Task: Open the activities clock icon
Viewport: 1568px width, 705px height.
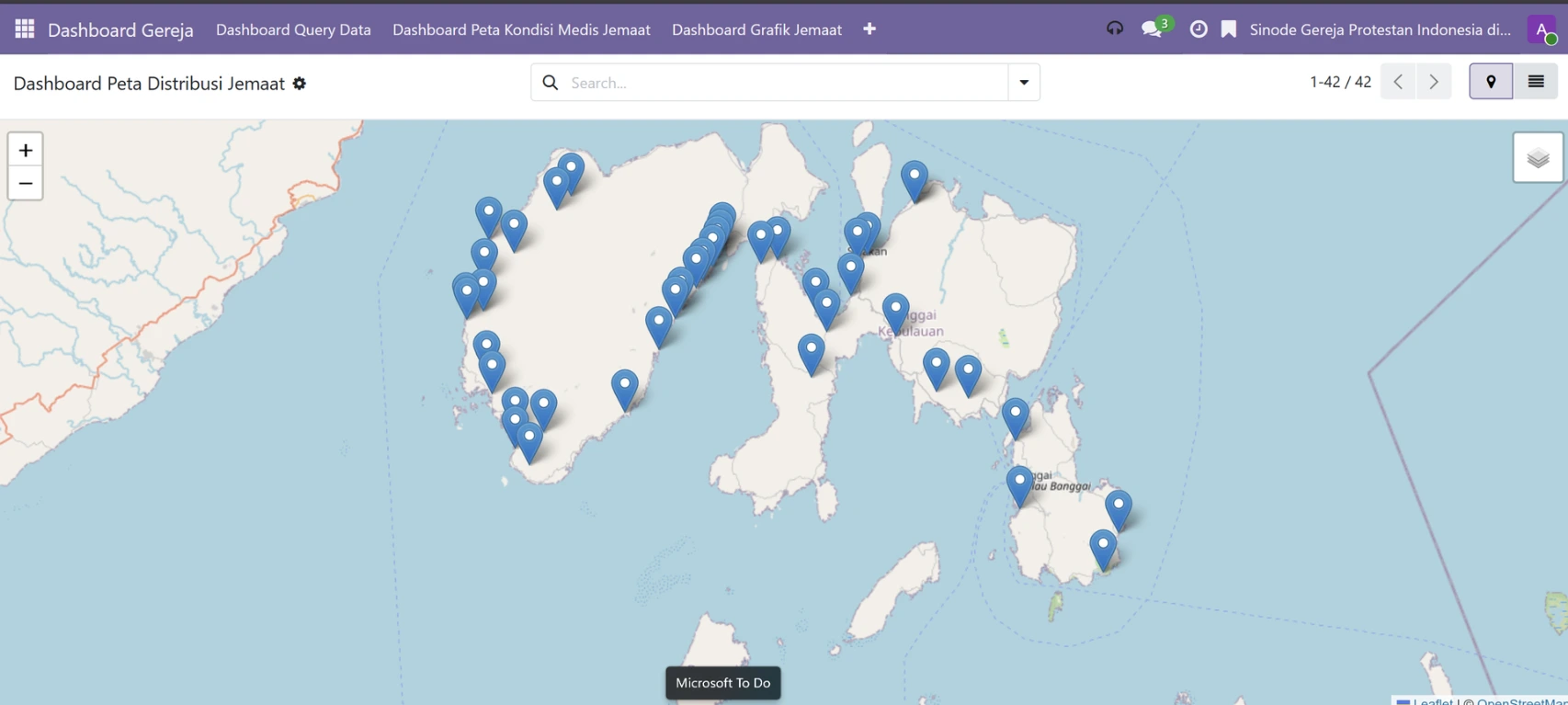Action: 1199,29
